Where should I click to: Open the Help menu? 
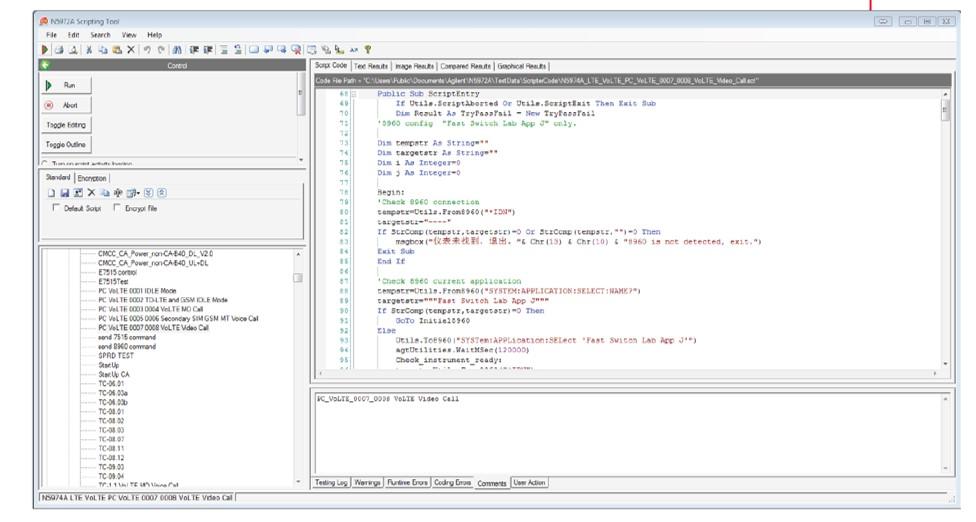tap(154, 35)
